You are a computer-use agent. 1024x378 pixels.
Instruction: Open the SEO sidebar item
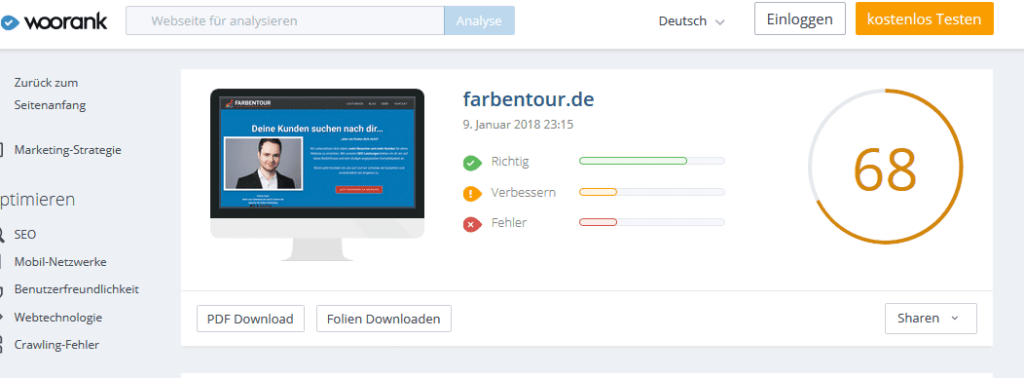pos(25,234)
